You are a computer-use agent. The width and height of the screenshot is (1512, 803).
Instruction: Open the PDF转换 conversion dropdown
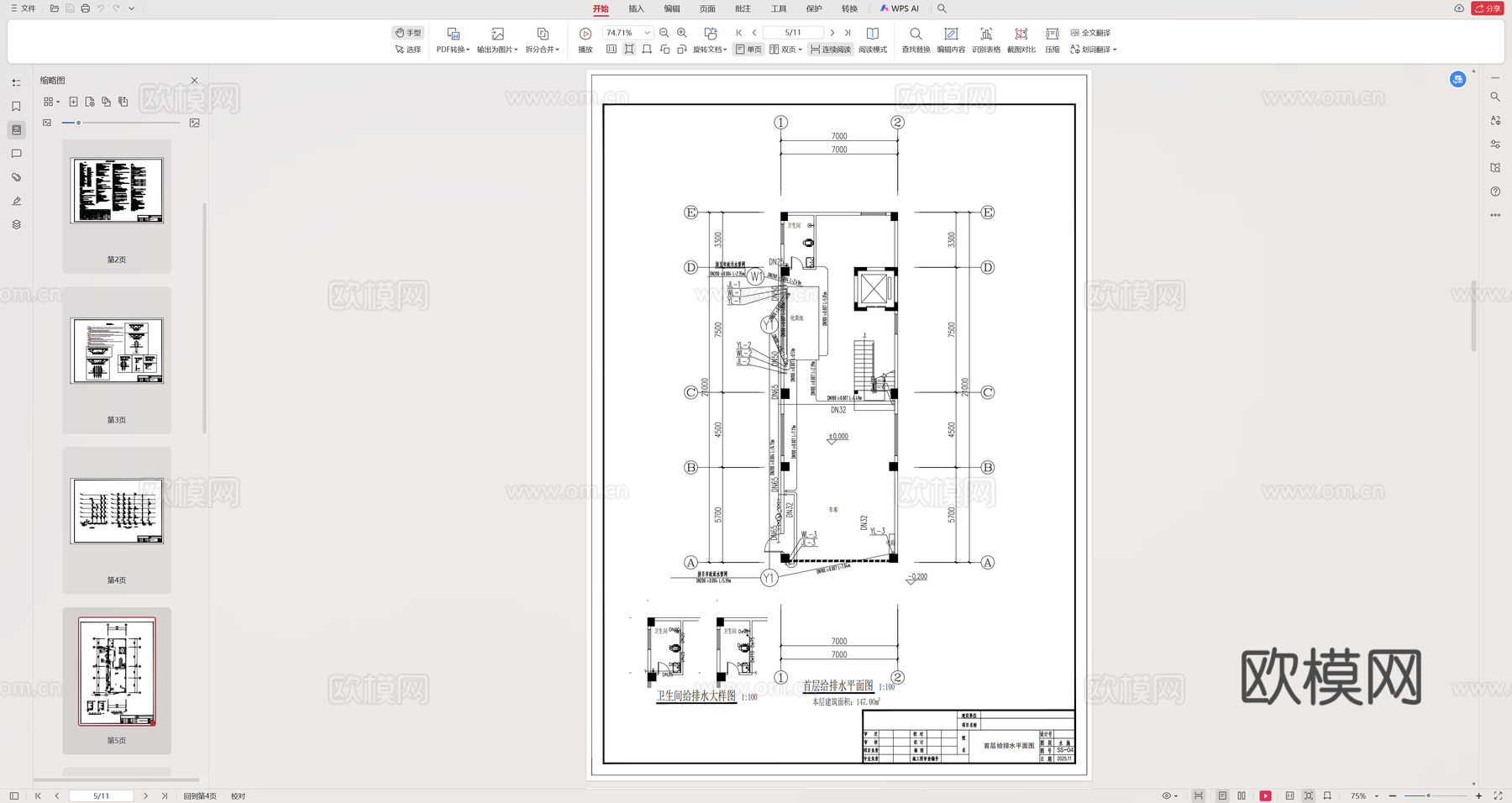(453, 39)
